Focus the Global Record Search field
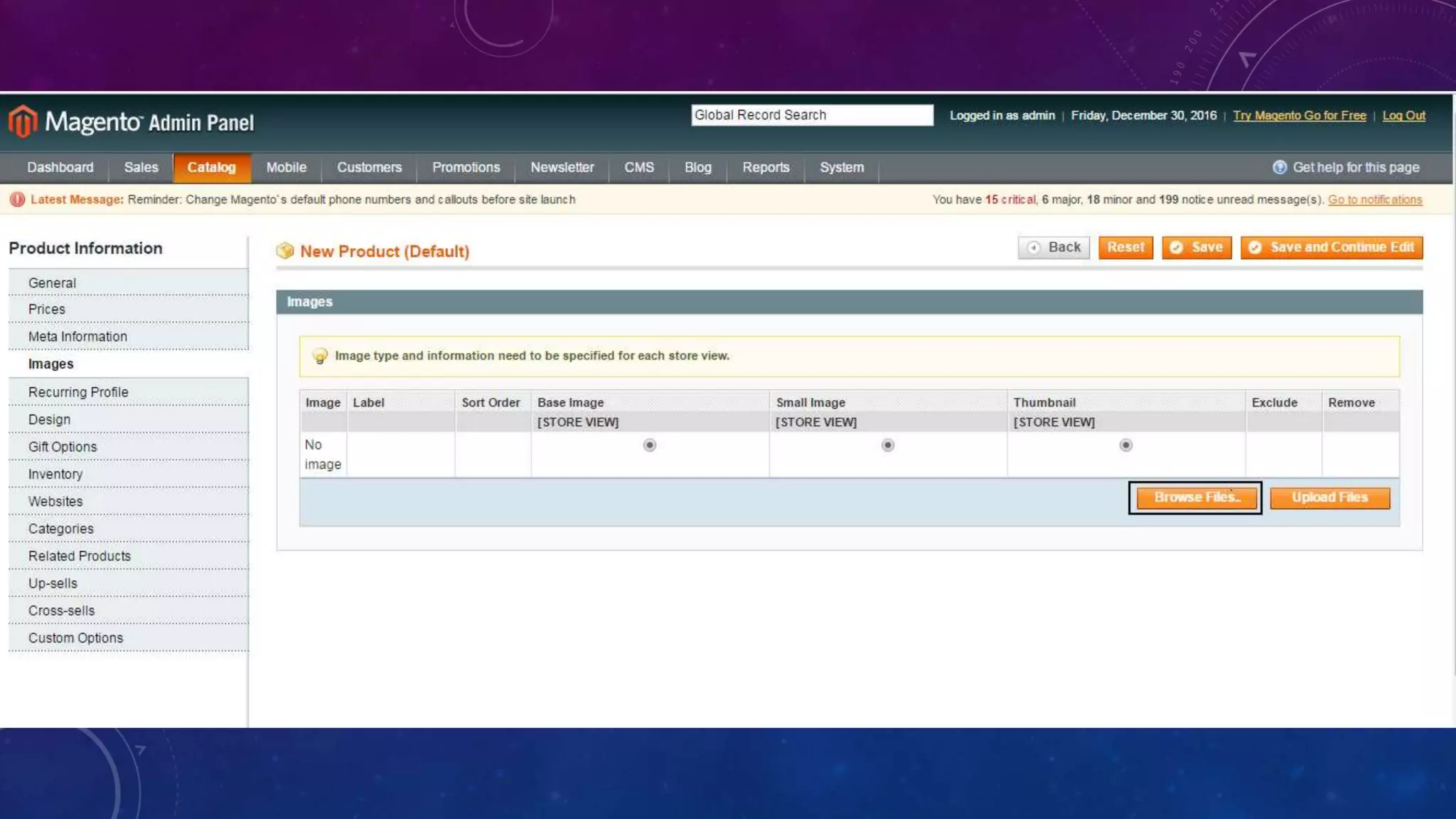This screenshot has height=819, width=1456. (x=812, y=115)
